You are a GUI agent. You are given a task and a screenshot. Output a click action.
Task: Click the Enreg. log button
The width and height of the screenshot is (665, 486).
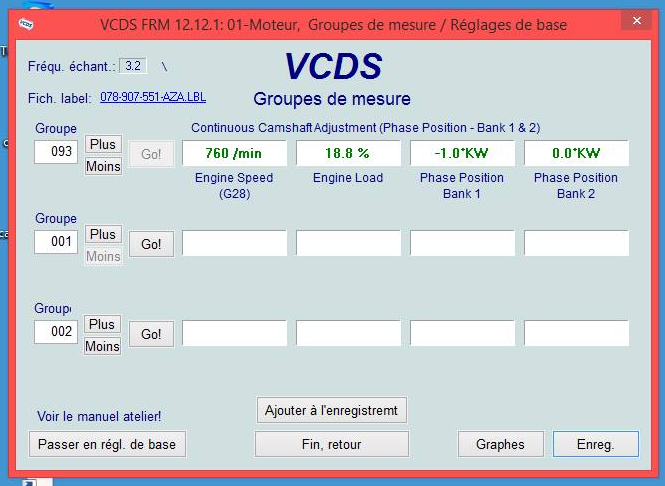click(x=595, y=444)
